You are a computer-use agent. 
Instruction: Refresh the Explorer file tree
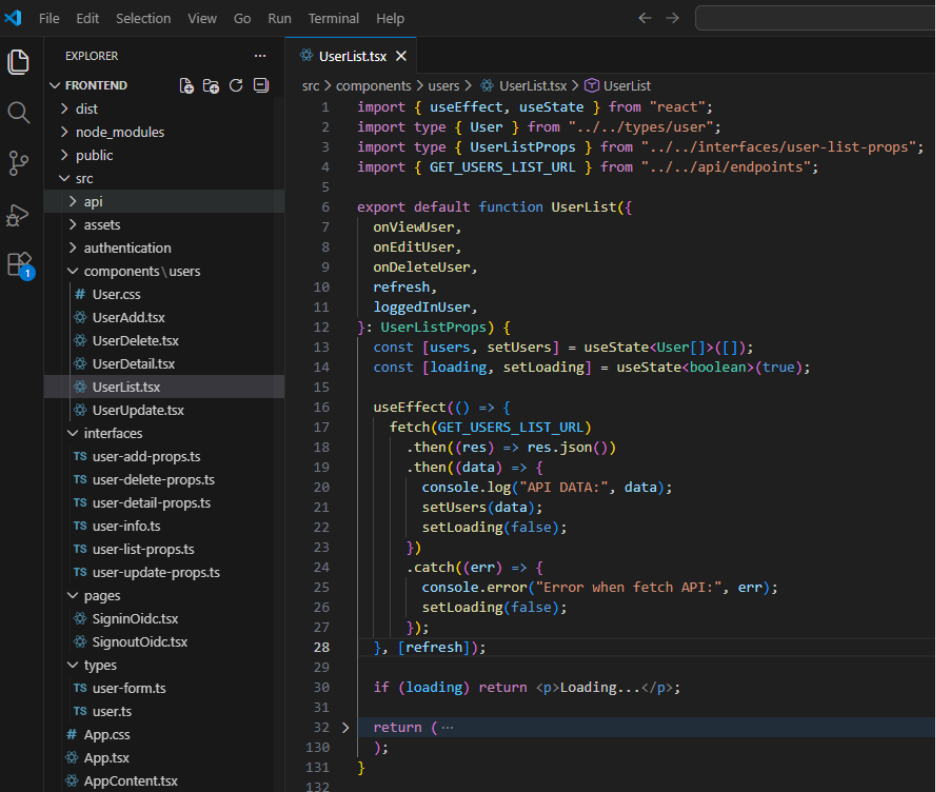[236, 86]
